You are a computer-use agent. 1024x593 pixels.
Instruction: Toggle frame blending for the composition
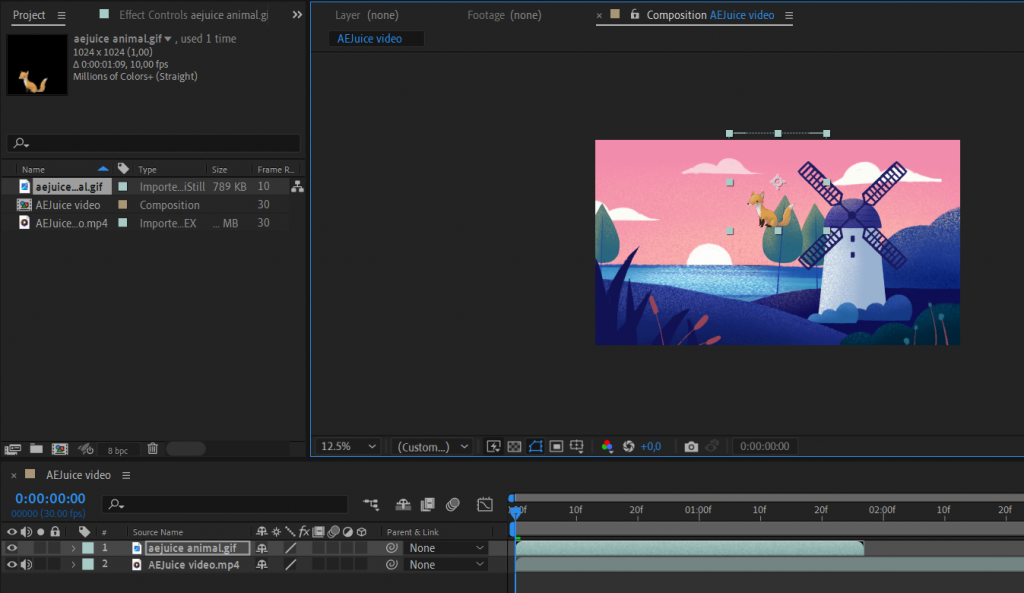427,504
